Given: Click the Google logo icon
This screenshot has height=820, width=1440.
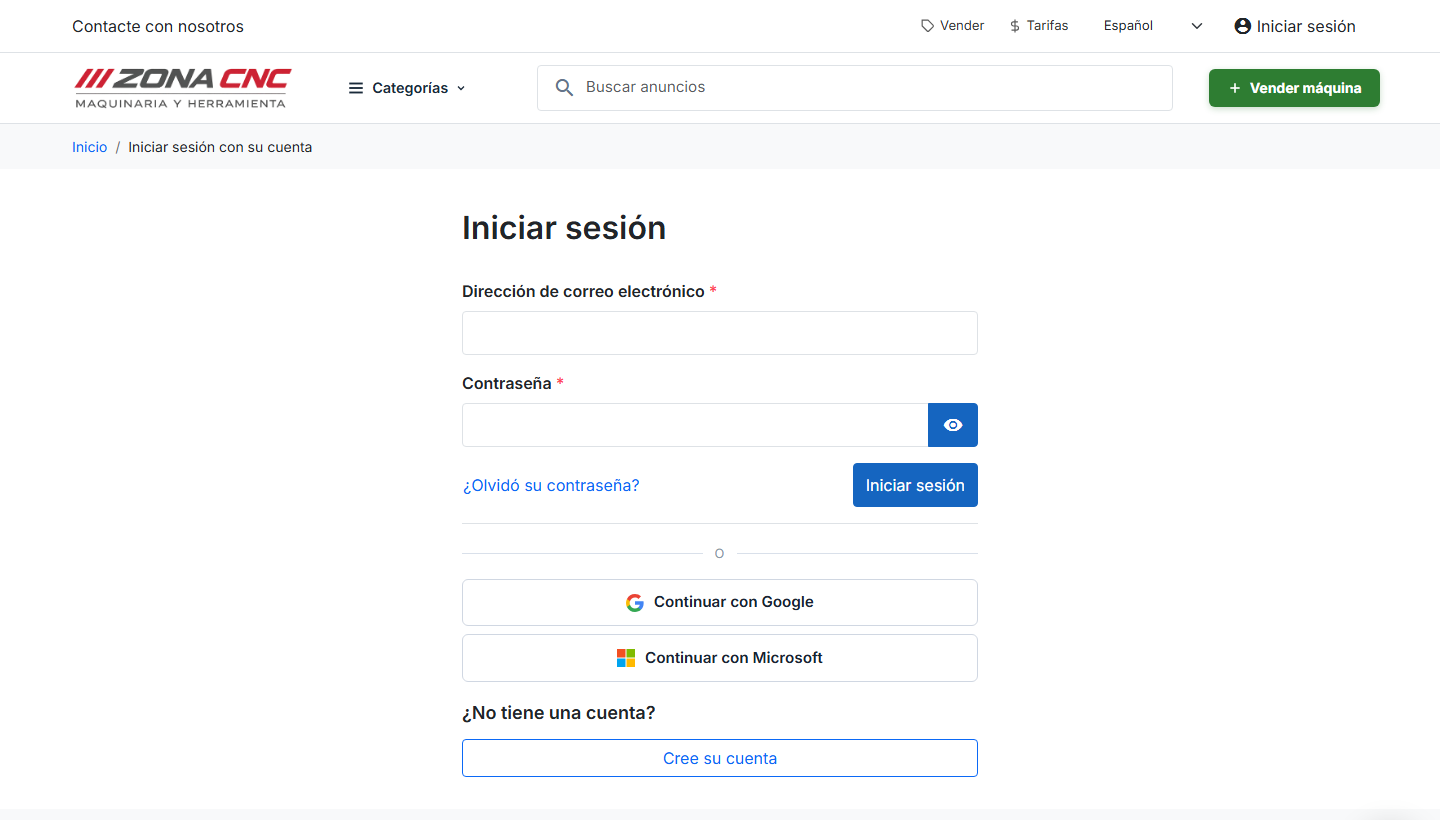Looking at the screenshot, I should (x=635, y=602).
